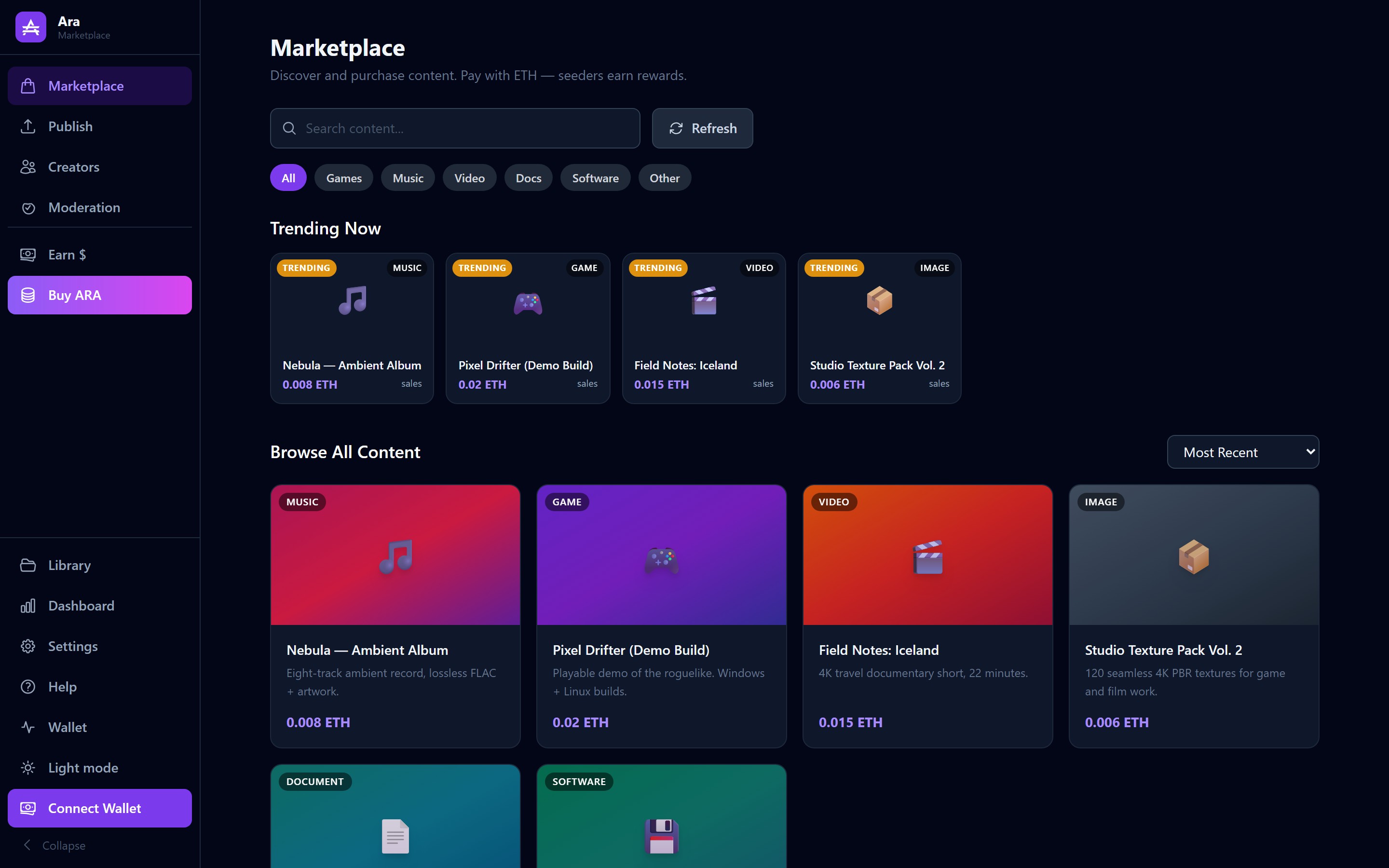Click GAME badge on trending Pixel Drifter card
Image resolution: width=1389 pixels, height=868 pixels.
pos(585,268)
